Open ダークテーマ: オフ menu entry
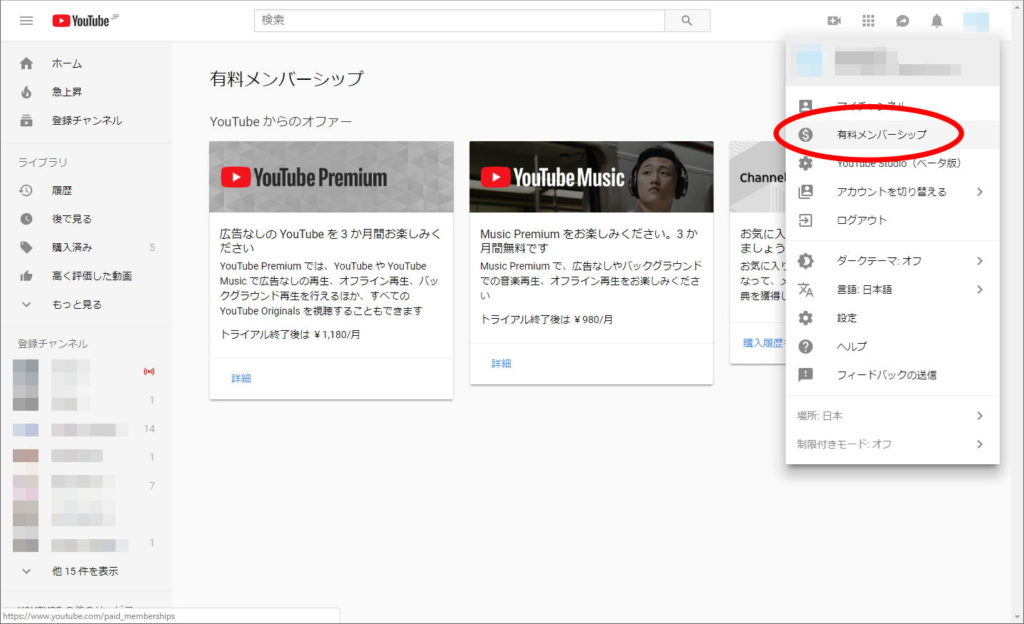 893,261
